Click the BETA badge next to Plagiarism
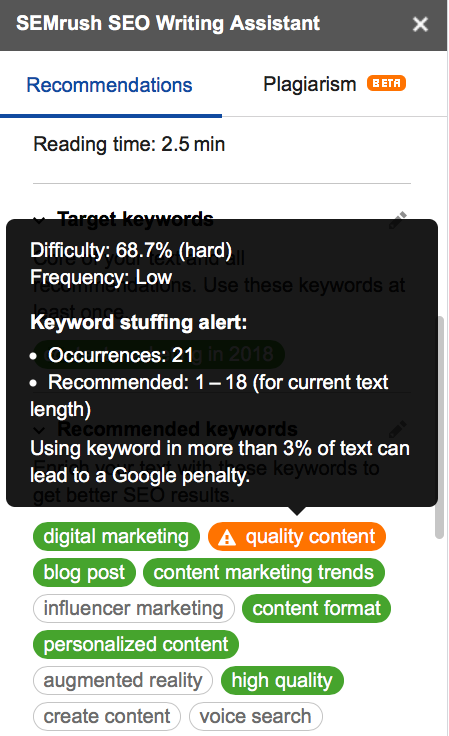The image size is (449, 736). pos(386,84)
